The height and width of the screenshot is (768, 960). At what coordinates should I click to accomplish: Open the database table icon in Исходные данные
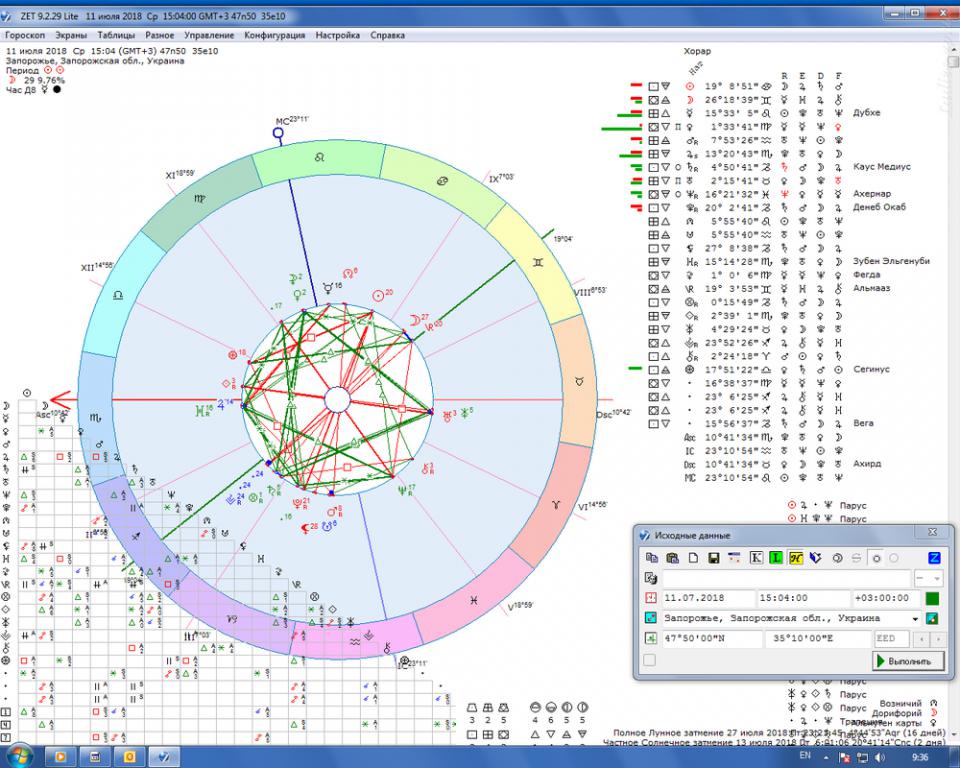[x=734, y=558]
